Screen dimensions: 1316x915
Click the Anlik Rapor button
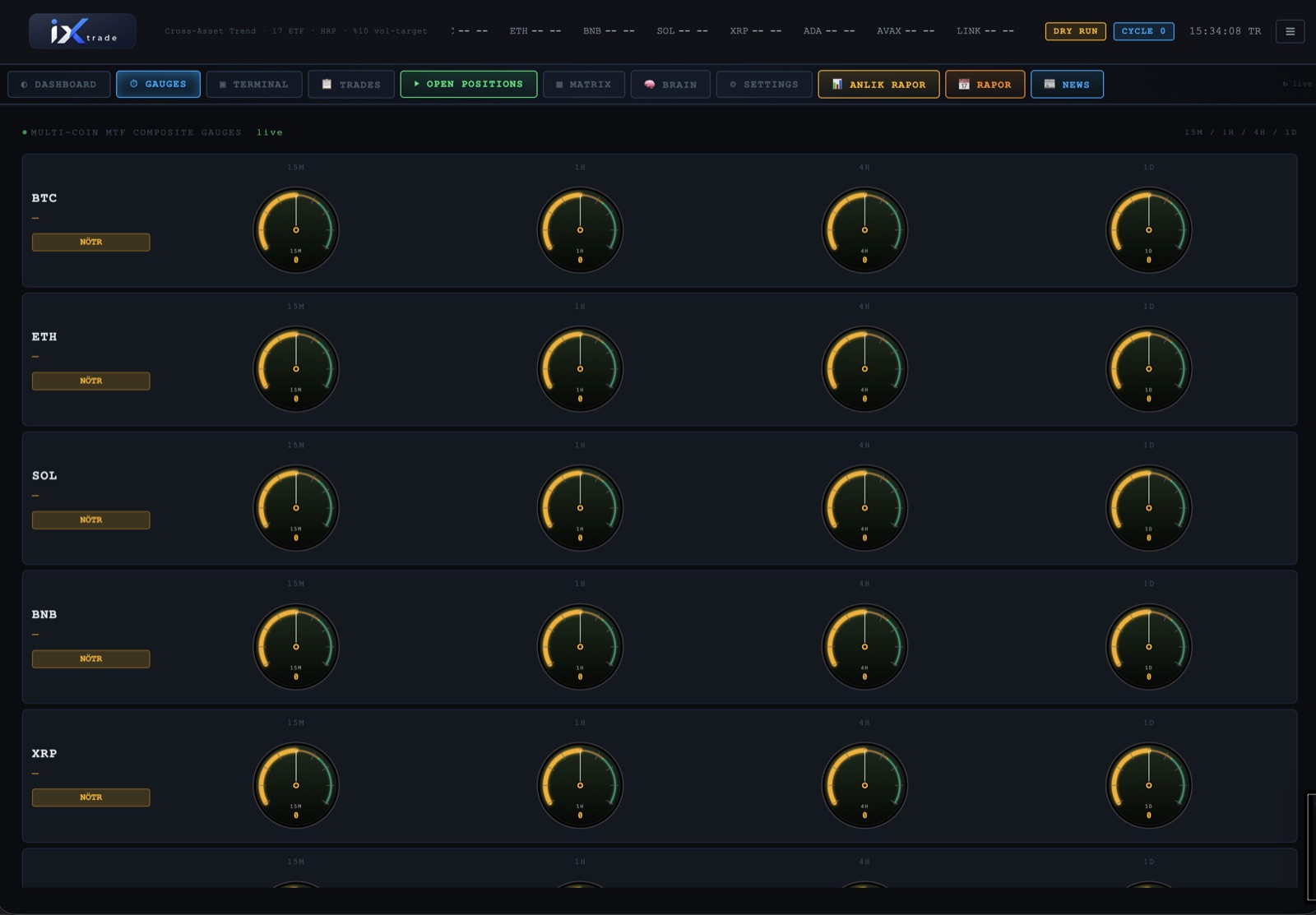point(878,84)
